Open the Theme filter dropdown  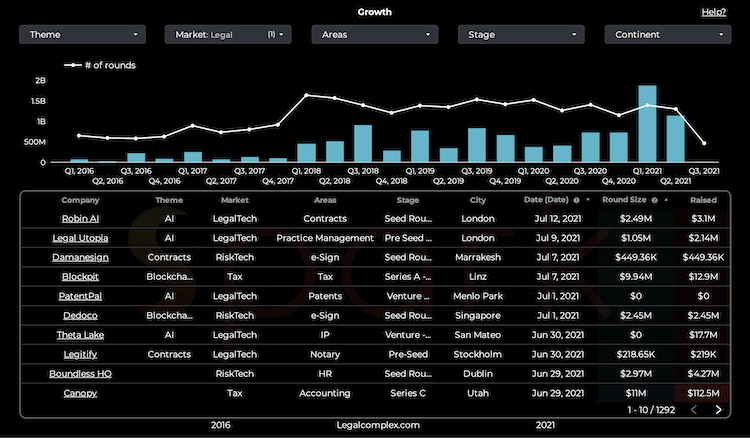tap(82, 34)
